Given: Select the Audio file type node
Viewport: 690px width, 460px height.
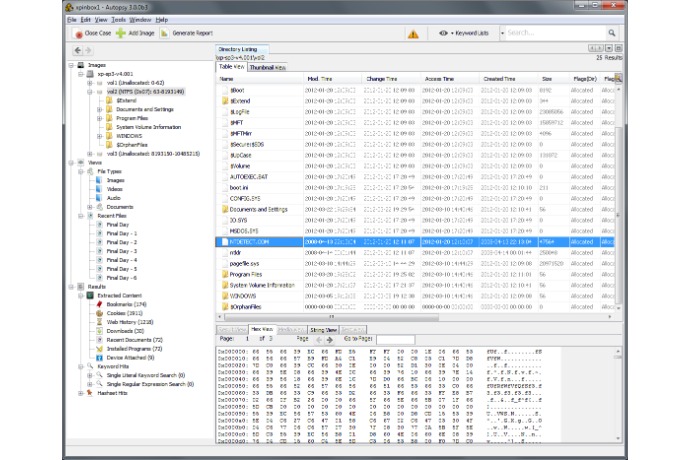Looking at the screenshot, I should pos(114,198).
